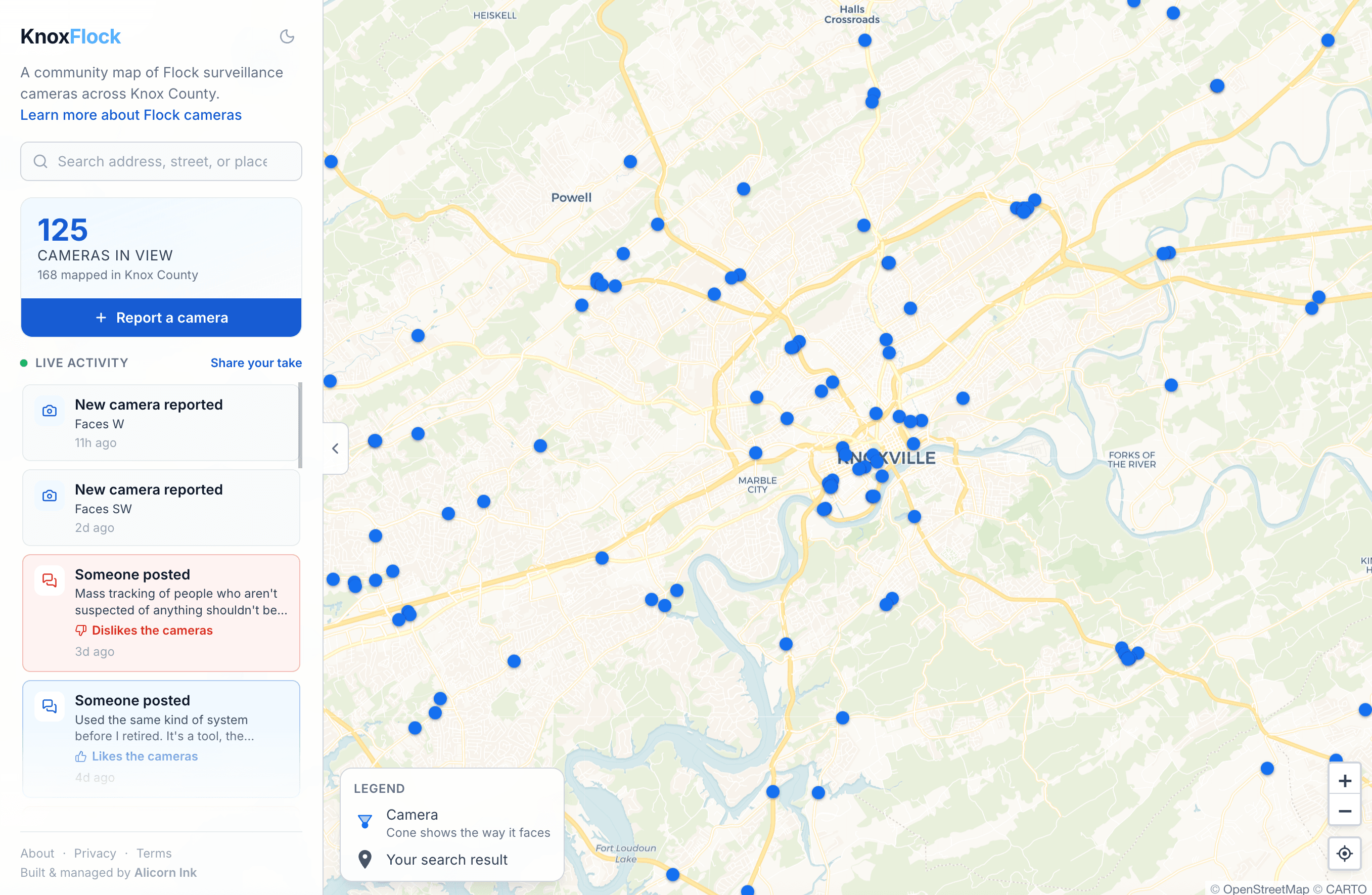Viewport: 1372px width, 895px height.
Task: Click the camera marker at Halls Crossroads
Action: 865,40
